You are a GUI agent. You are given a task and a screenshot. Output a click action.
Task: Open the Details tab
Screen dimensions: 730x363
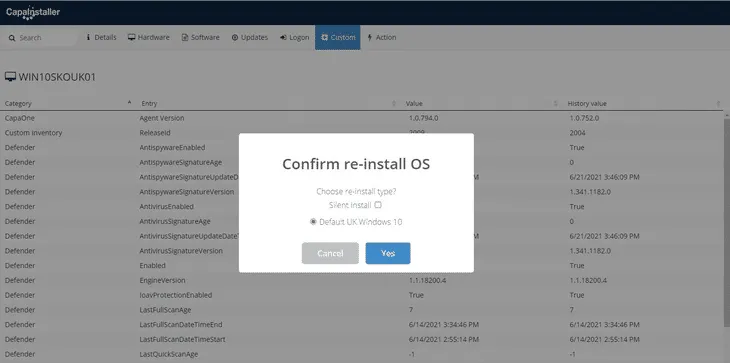pyautogui.click(x=101, y=38)
